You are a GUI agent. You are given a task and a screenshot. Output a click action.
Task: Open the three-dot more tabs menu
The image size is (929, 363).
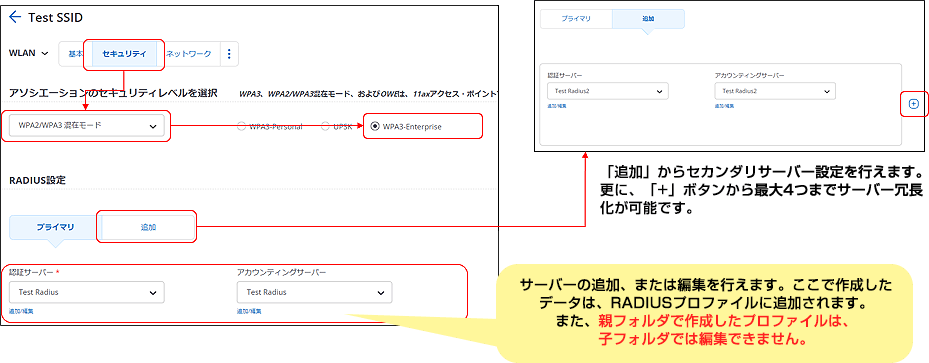(x=229, y=54)
